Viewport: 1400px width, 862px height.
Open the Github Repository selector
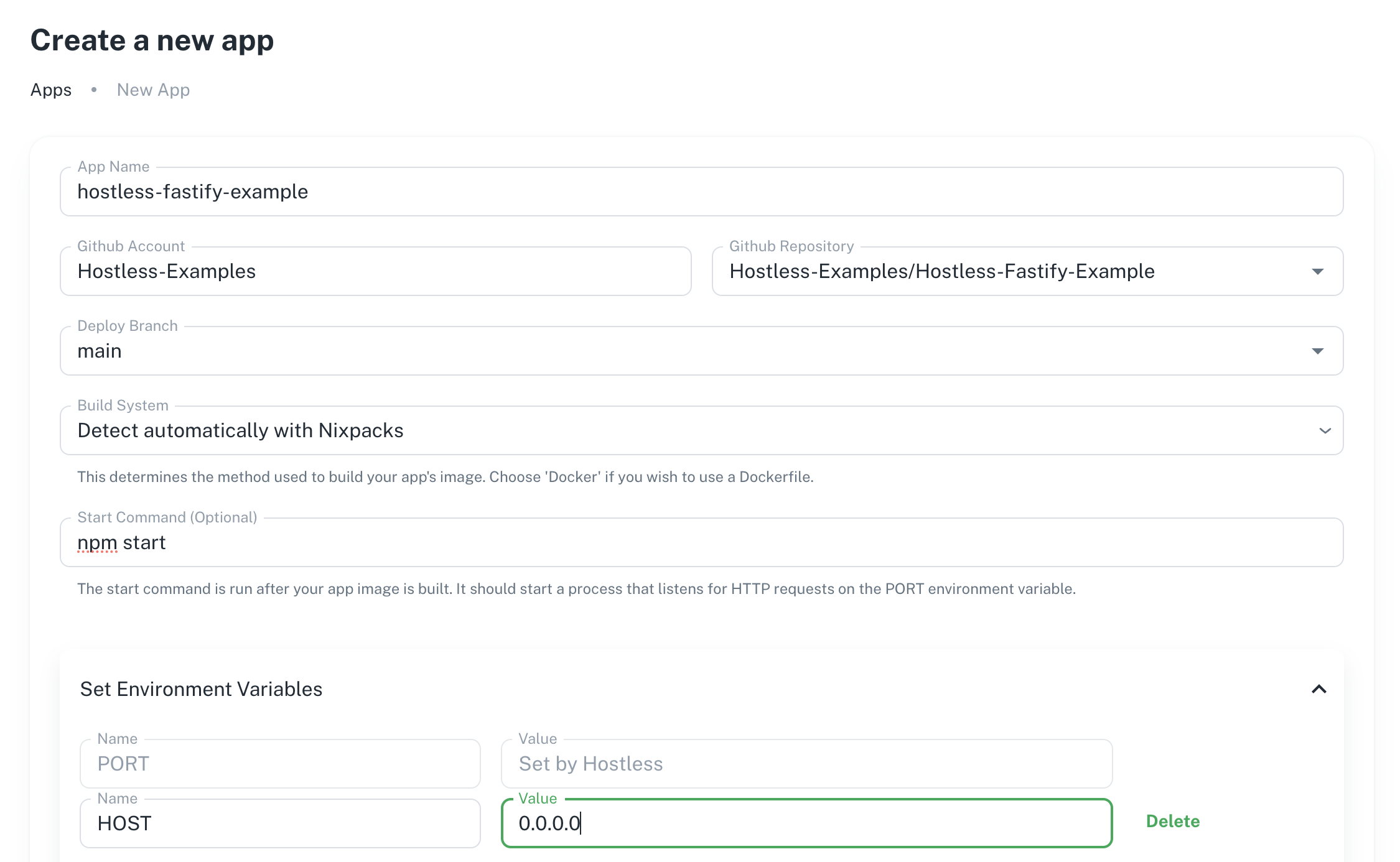click(x=1027, y=271)
